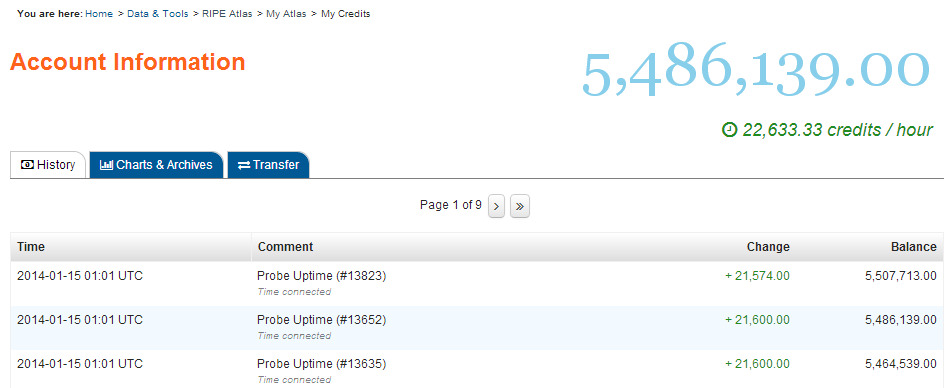Screen dimensions: 946x388
Task: Switch to the Charts & Archives tab
Action: pos(156,165)
